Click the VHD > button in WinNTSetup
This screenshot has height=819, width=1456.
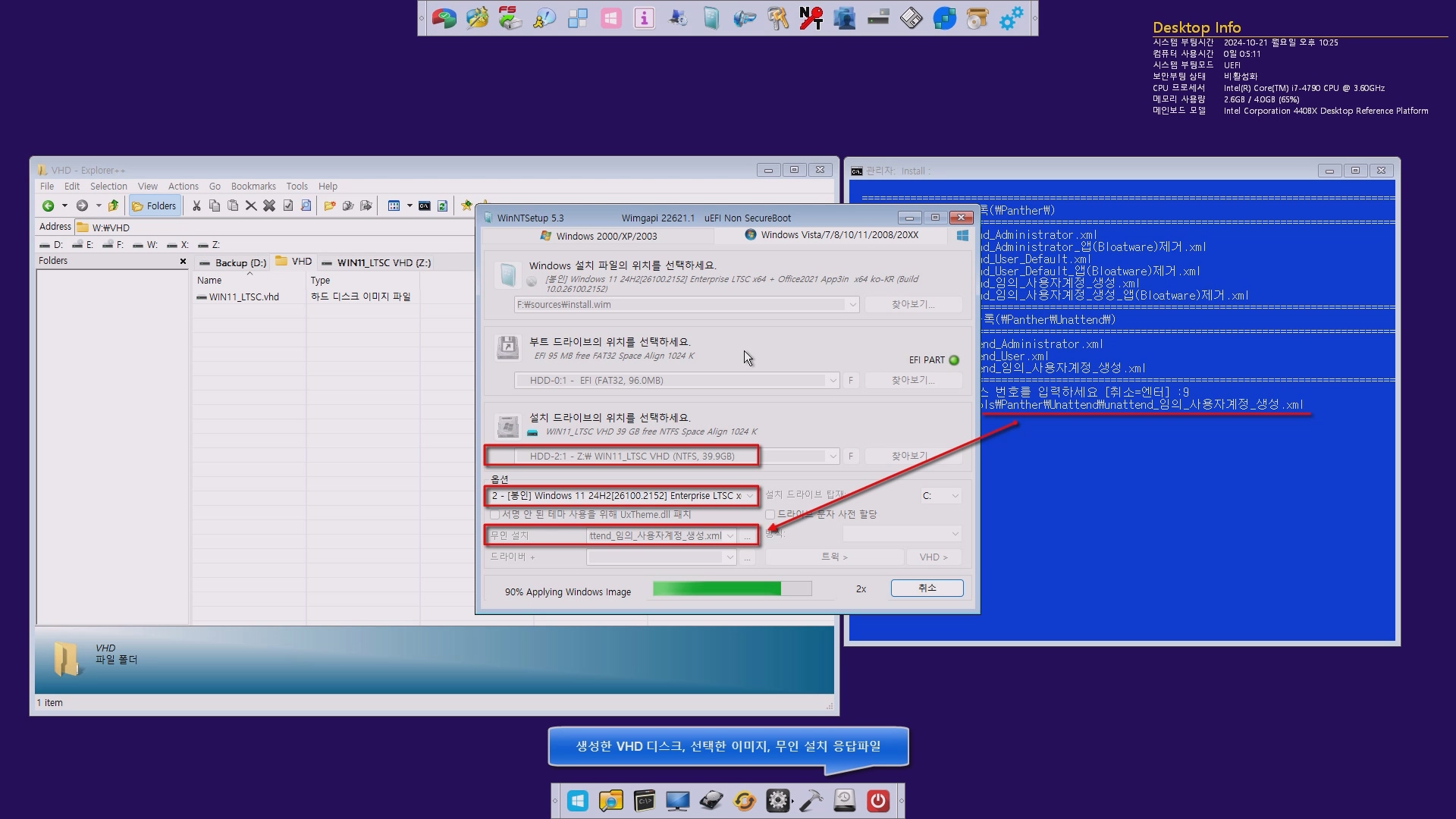point(934,557)
